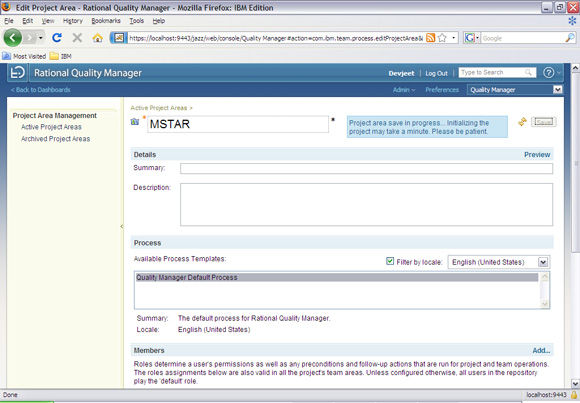
Task: Open the IBM bookmarks folder
Action: click(x=61, y=56)
